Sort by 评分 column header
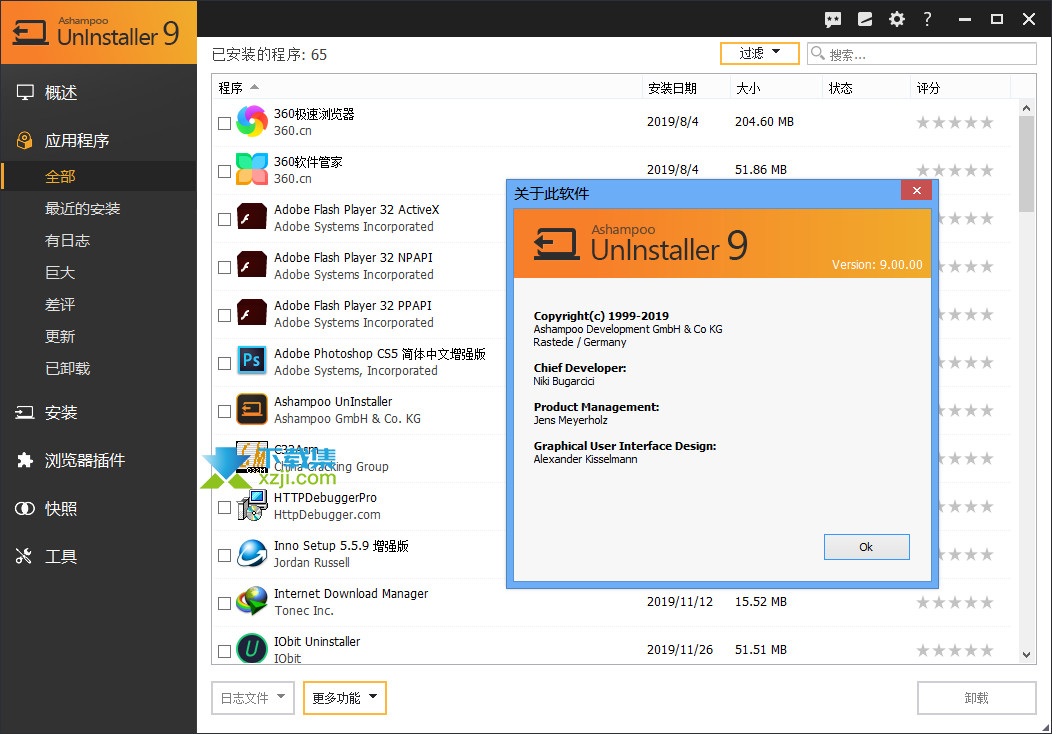1052x734 pixels. tap(960, 88)
